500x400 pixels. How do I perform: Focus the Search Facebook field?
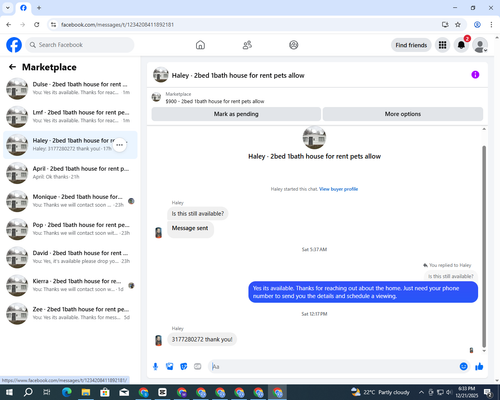pyautogui.click(x=80, y=45)
